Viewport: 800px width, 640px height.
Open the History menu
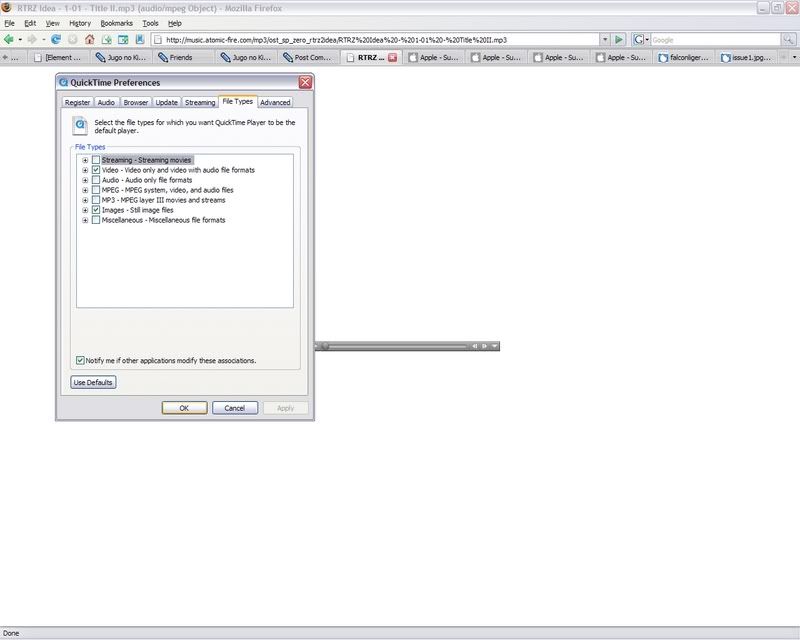point(80,23)
